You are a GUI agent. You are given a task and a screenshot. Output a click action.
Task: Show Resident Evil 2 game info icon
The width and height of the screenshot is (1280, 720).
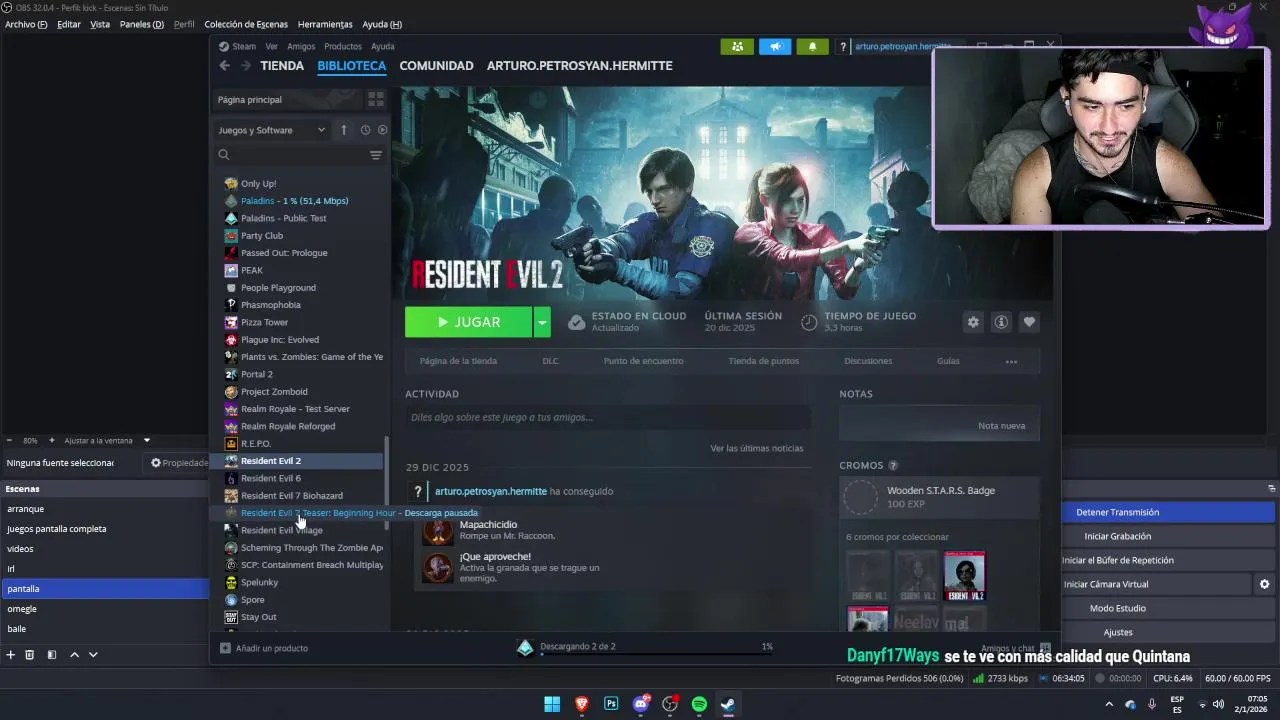1001,322
